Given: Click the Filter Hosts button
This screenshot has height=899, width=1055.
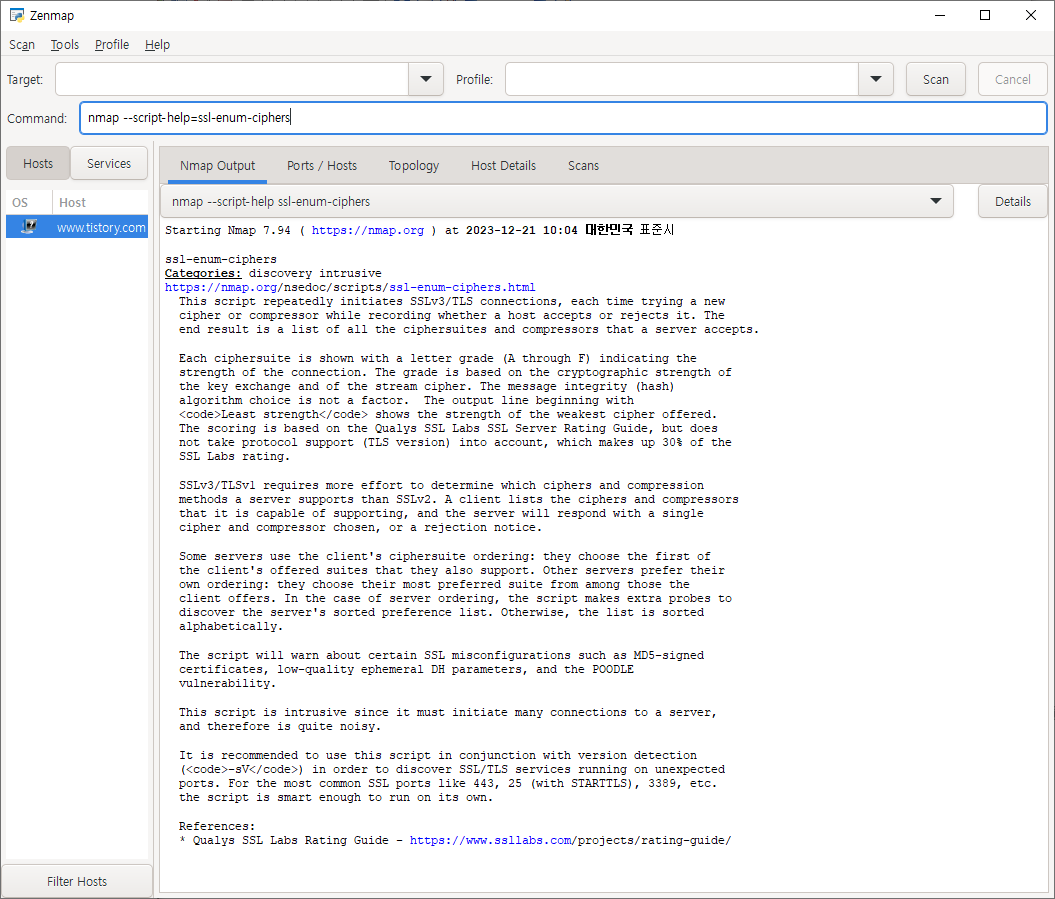Looking at the screenshot, I should pyautogui.click(x=77, y=882).
